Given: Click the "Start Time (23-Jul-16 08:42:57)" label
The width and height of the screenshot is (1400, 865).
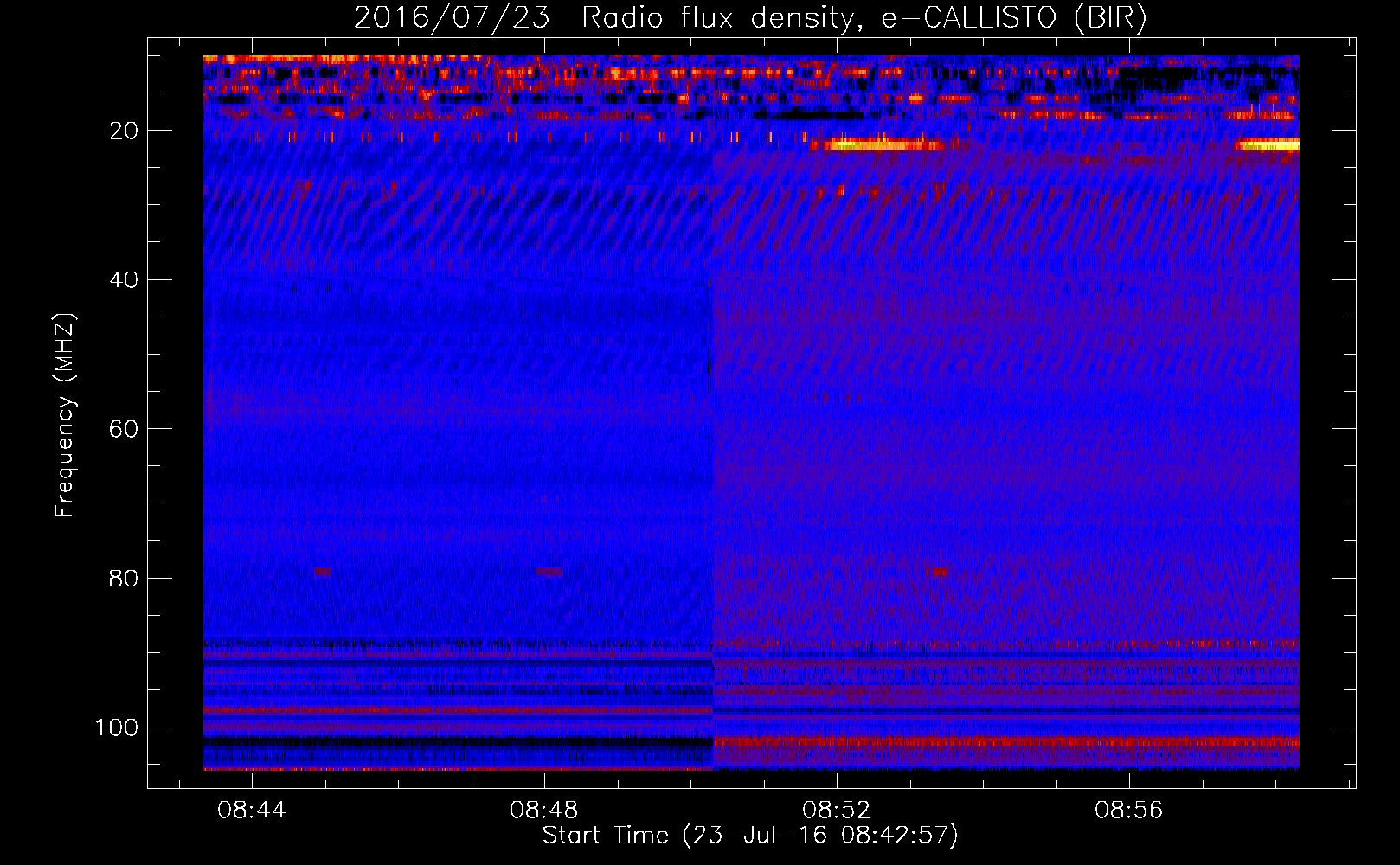Looking at the screenshot, I should pyautogui.click(x=750, y=836).
